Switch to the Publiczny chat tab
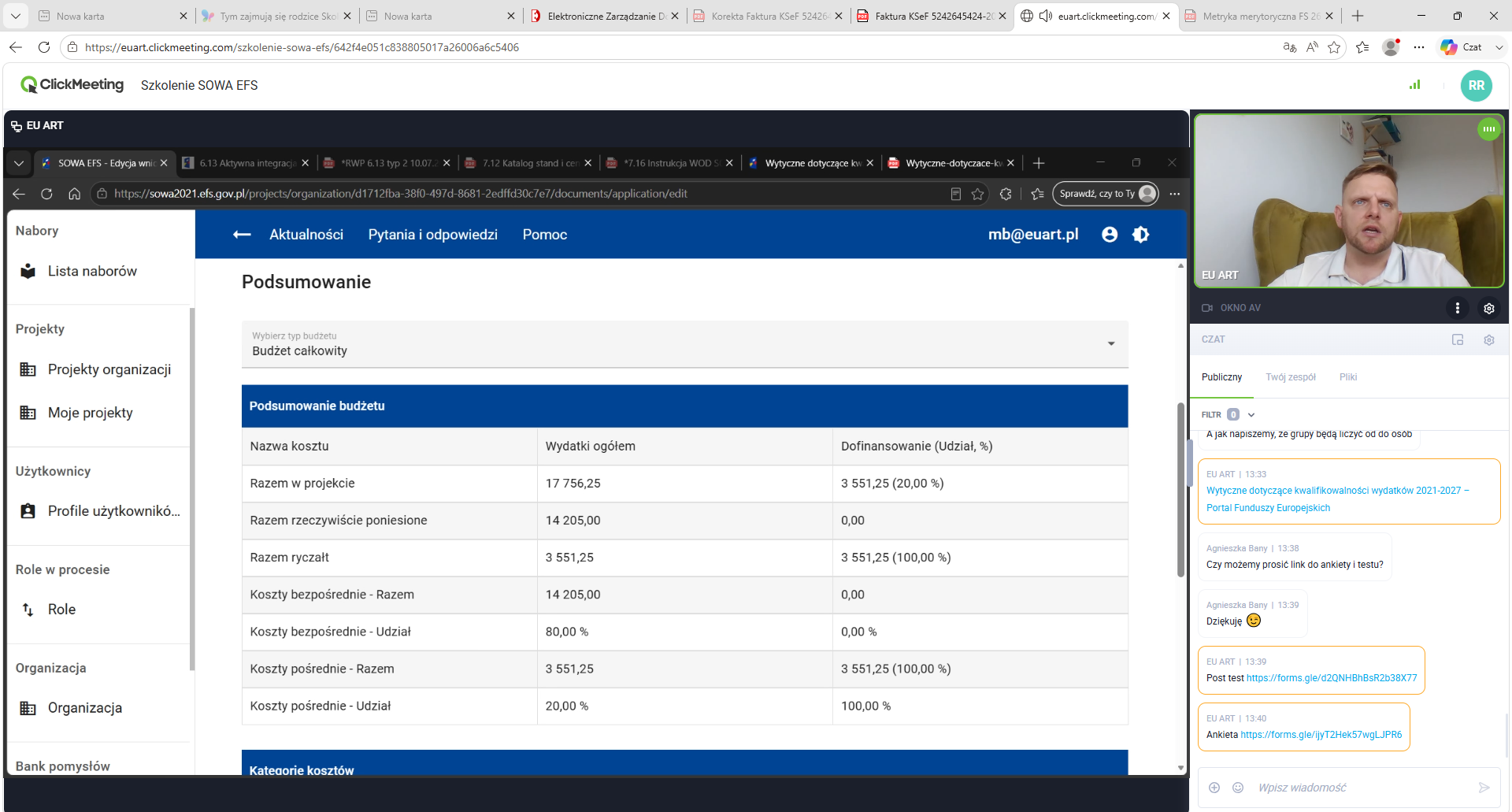The image size is (1512, 812). 1221,377
